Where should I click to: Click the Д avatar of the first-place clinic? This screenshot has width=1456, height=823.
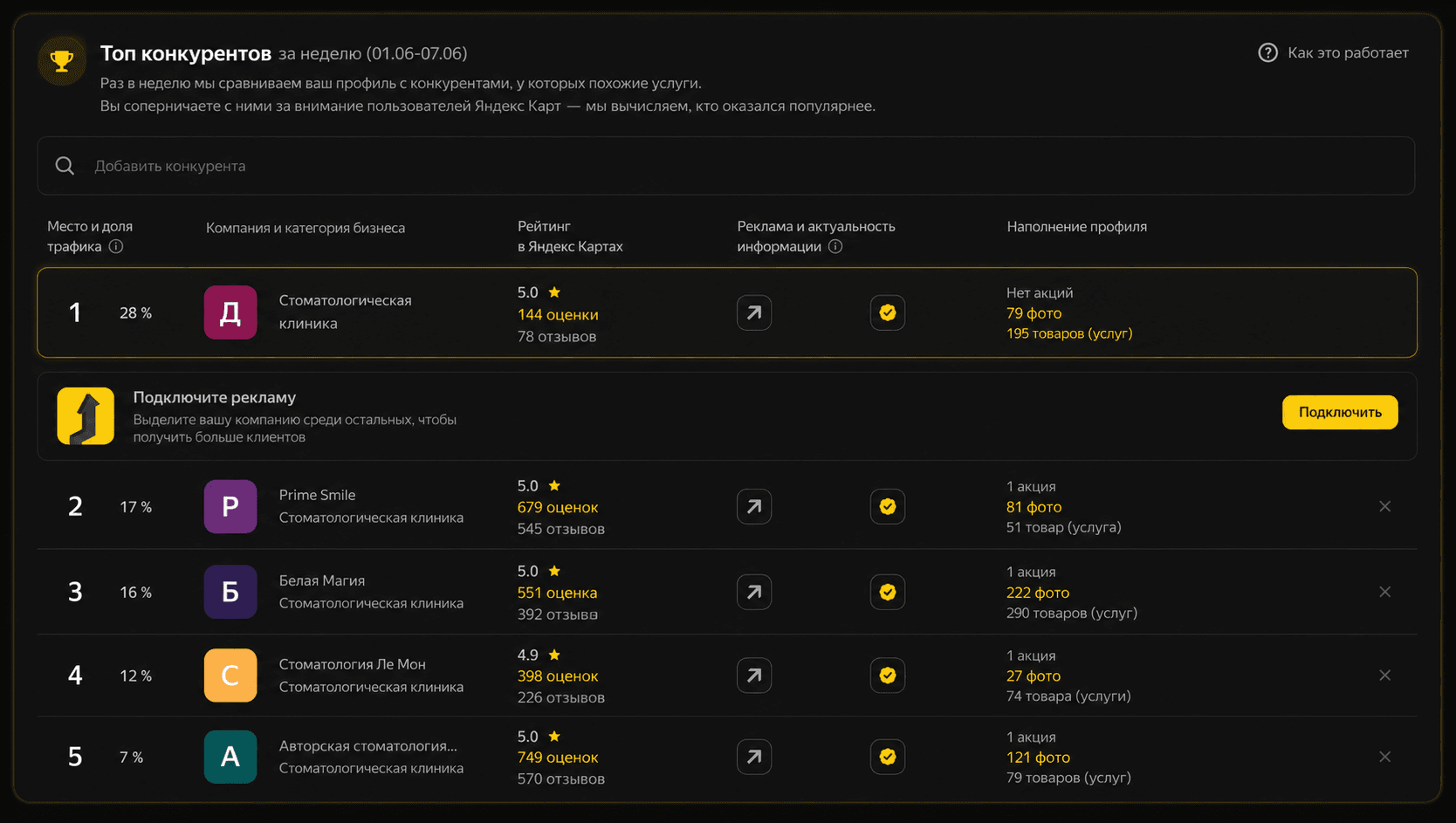tap(230, 312)
